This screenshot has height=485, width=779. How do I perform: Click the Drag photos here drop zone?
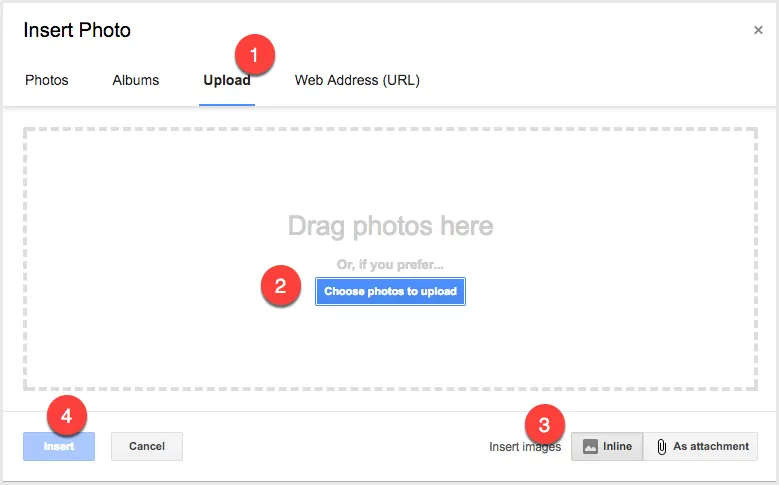click(390, 259)
